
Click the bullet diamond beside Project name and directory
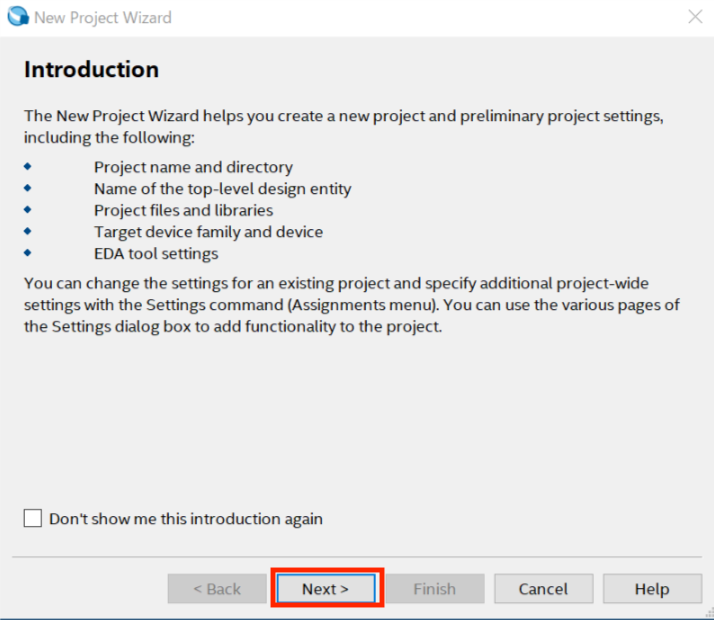point(28,165)
